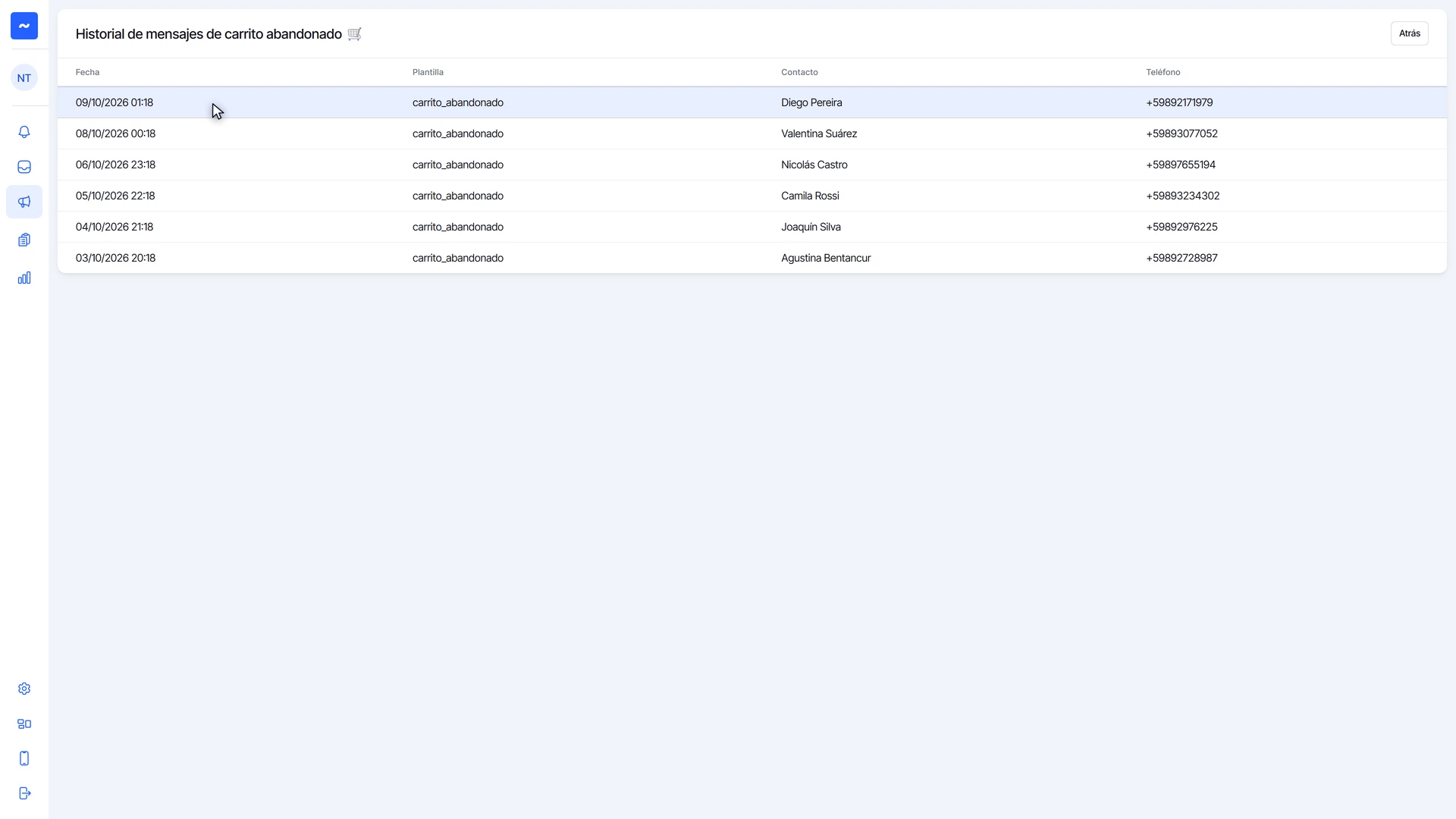Click contact Agustina Bentancur
Viewport: 1456px width, 819px height.
point(826,258)
